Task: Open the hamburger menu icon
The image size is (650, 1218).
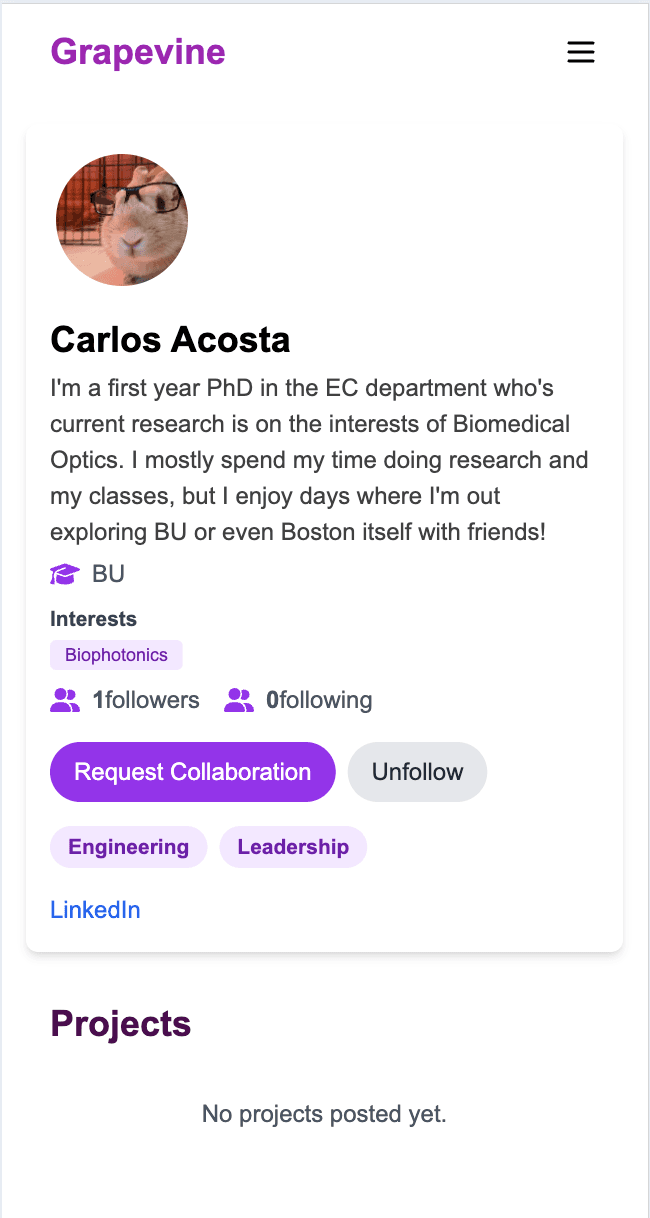Action: point(581,52)
